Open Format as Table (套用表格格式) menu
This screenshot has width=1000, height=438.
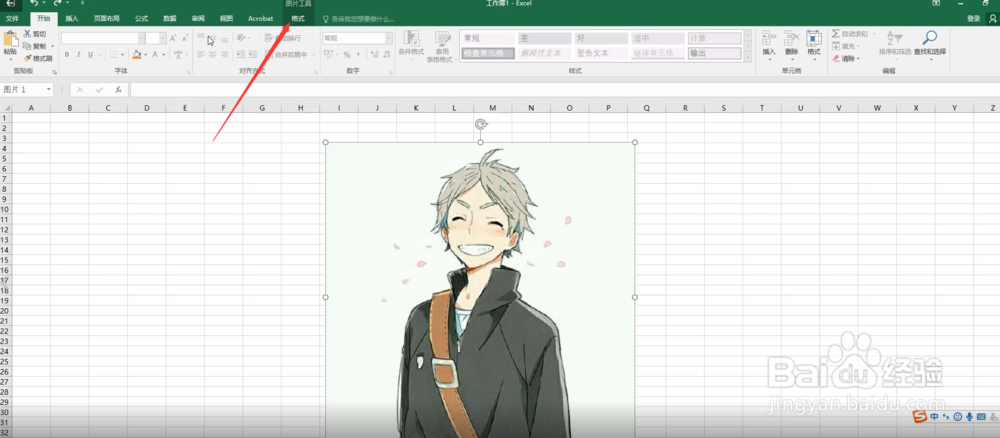click(439, 47)
